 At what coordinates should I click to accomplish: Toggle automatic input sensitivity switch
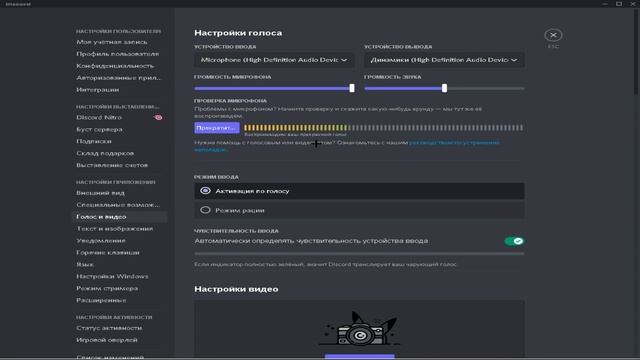pyautogui.click(x=514, y=241)
